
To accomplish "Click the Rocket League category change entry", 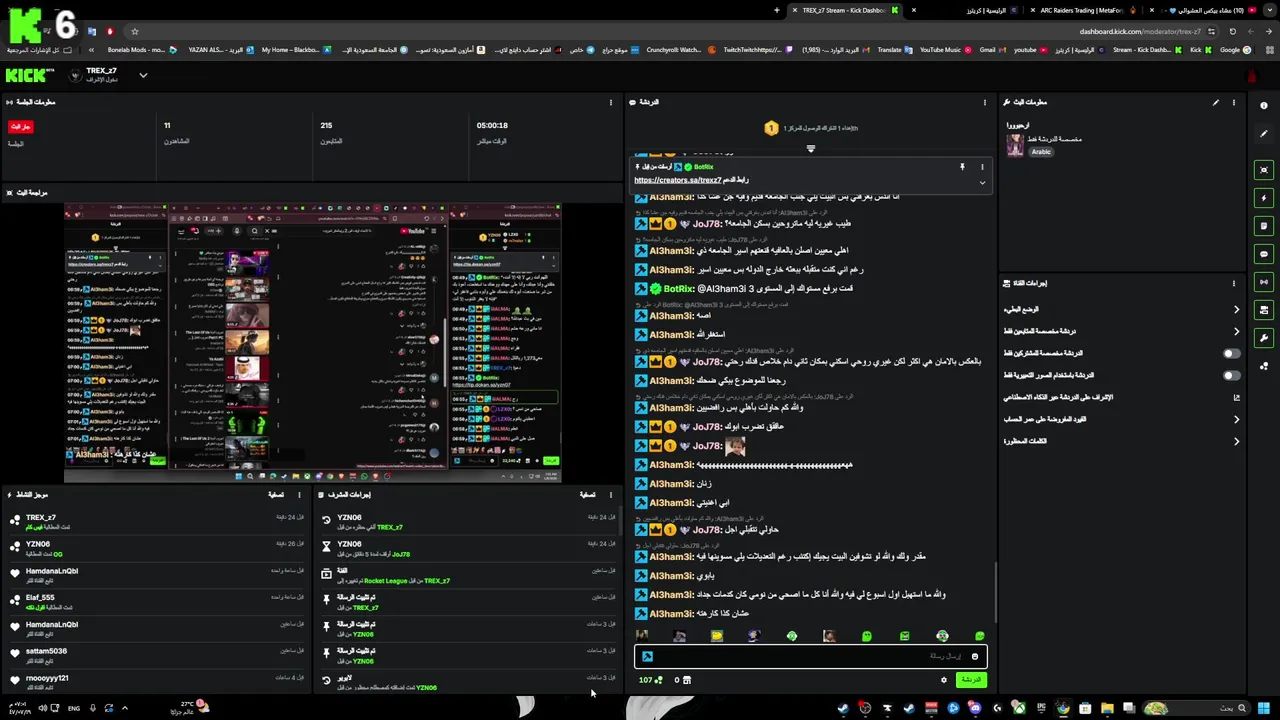I will coord(469,575).
